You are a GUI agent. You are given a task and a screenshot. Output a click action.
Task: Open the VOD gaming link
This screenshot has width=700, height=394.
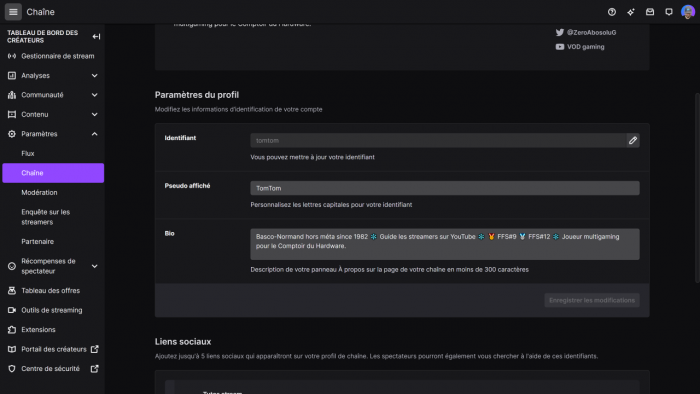point(585,46)
